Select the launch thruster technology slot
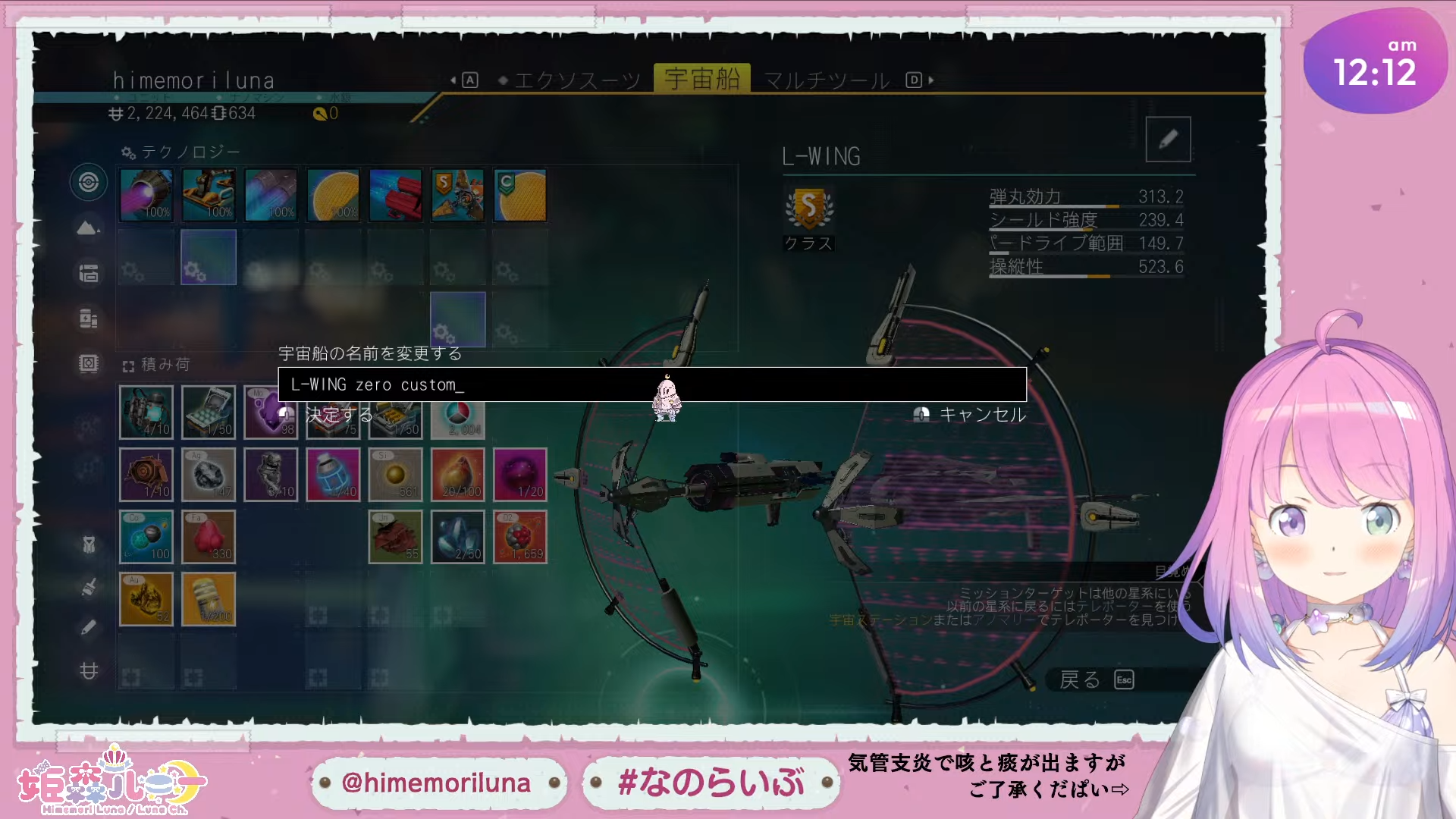This screenshot has height=819, width=1456. [x=209, y=195]
